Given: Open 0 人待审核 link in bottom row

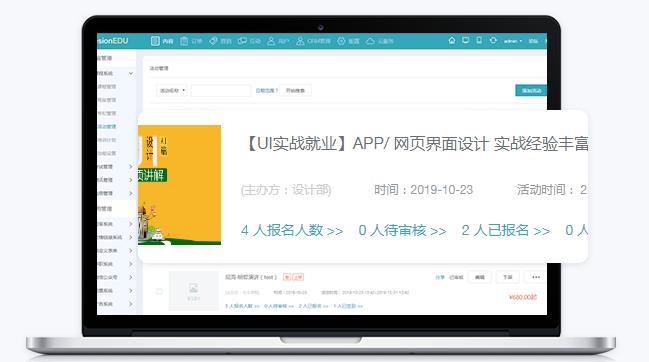Looking at the screenshot, I should pyautogui.click(x=279, y=306).
